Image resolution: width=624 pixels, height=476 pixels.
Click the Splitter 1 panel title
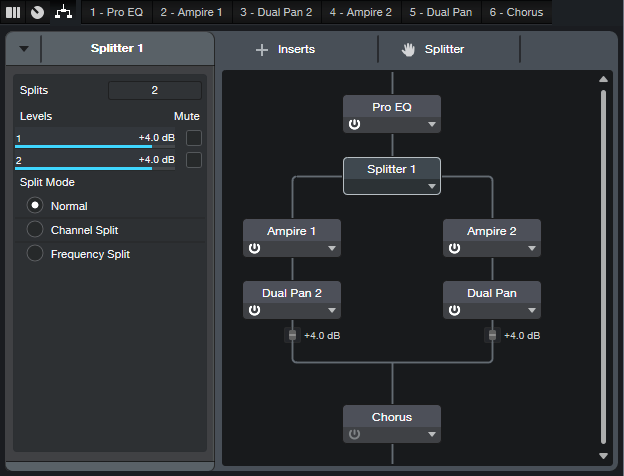pyautogui.click(x=117, y=49)
